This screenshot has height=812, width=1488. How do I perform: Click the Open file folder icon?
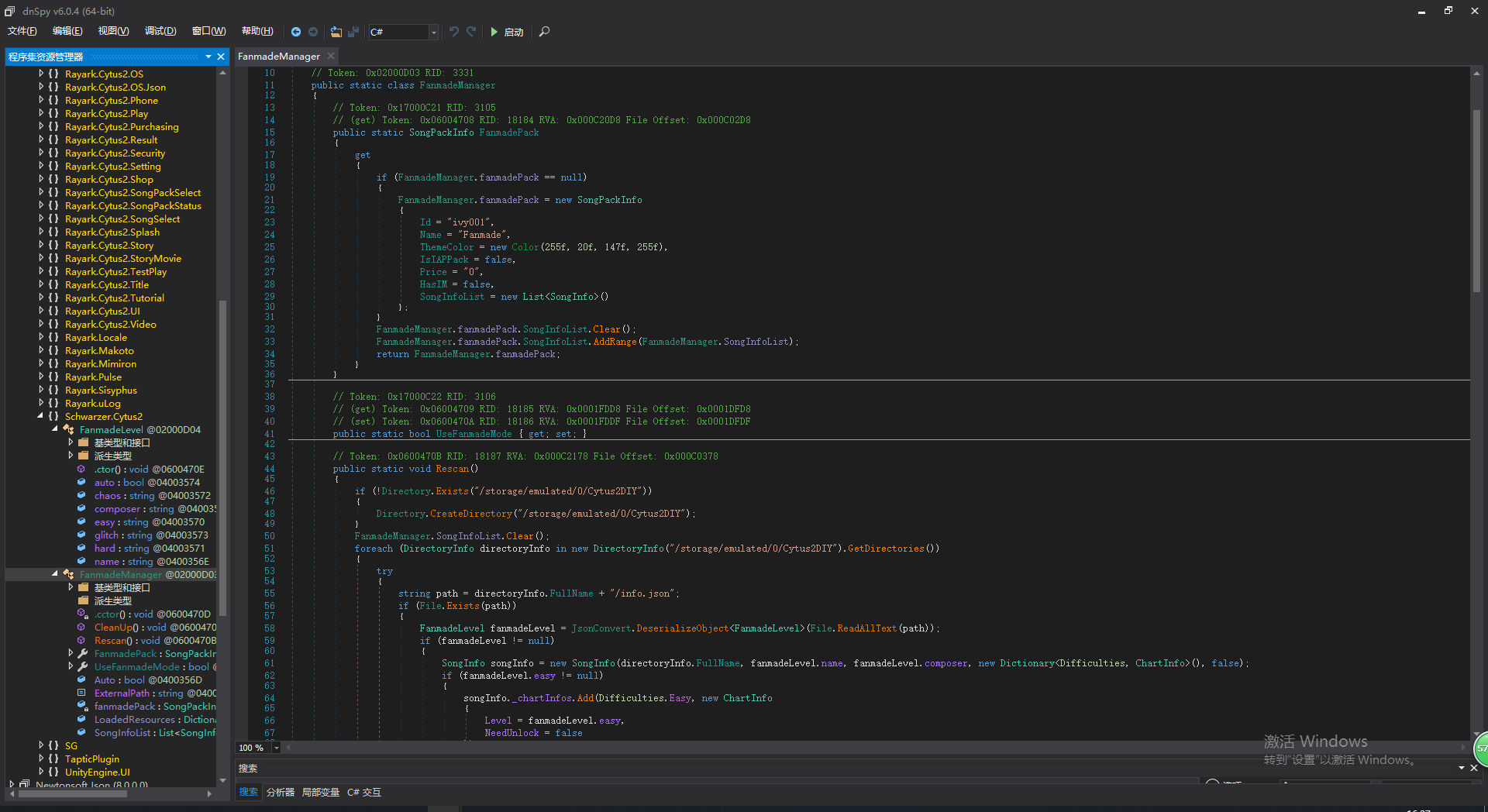[336, 32]
